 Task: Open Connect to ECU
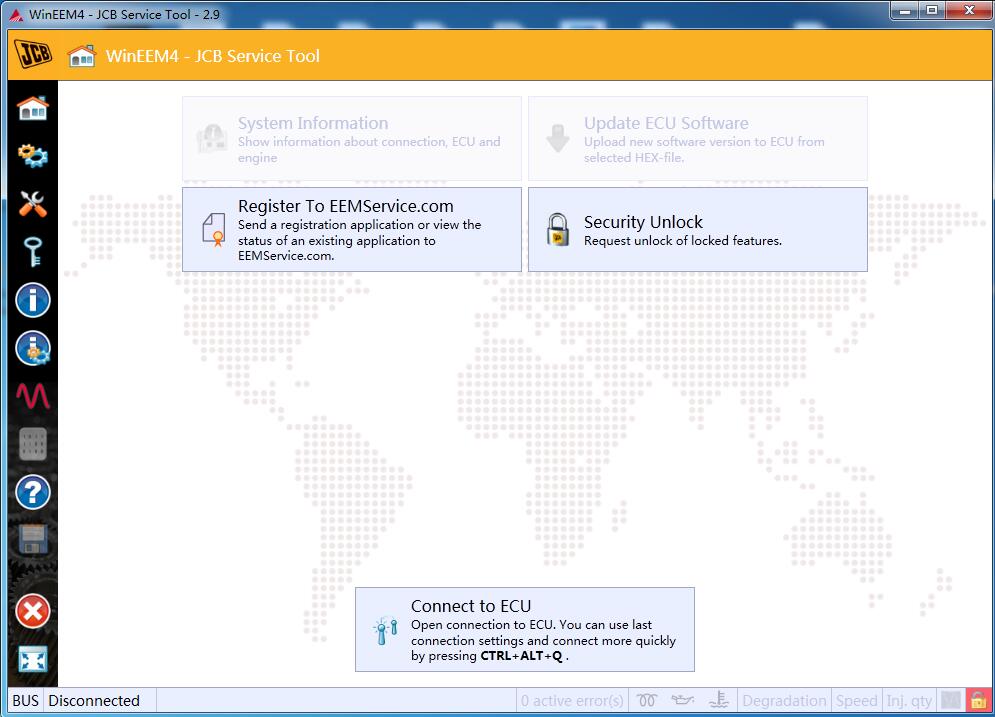[525, 629]
